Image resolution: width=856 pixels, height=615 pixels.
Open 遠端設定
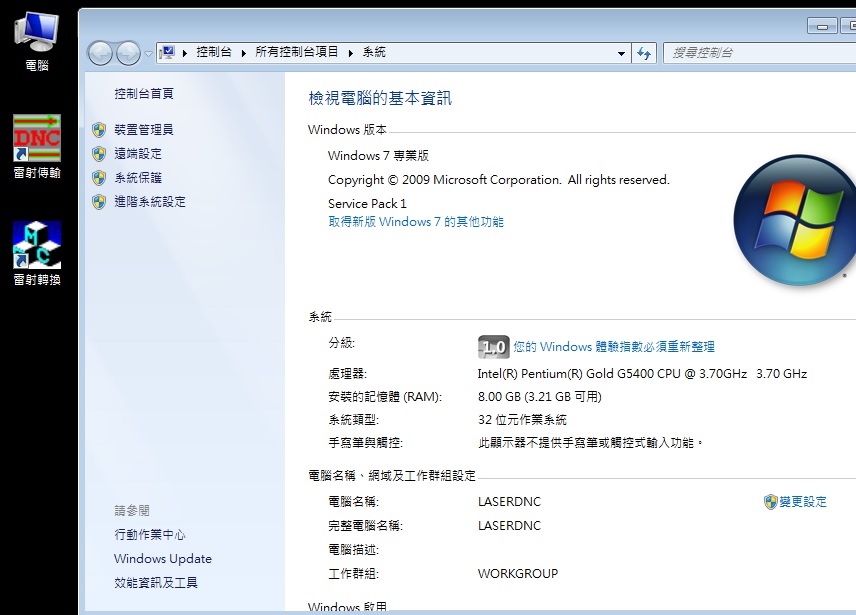138,154
